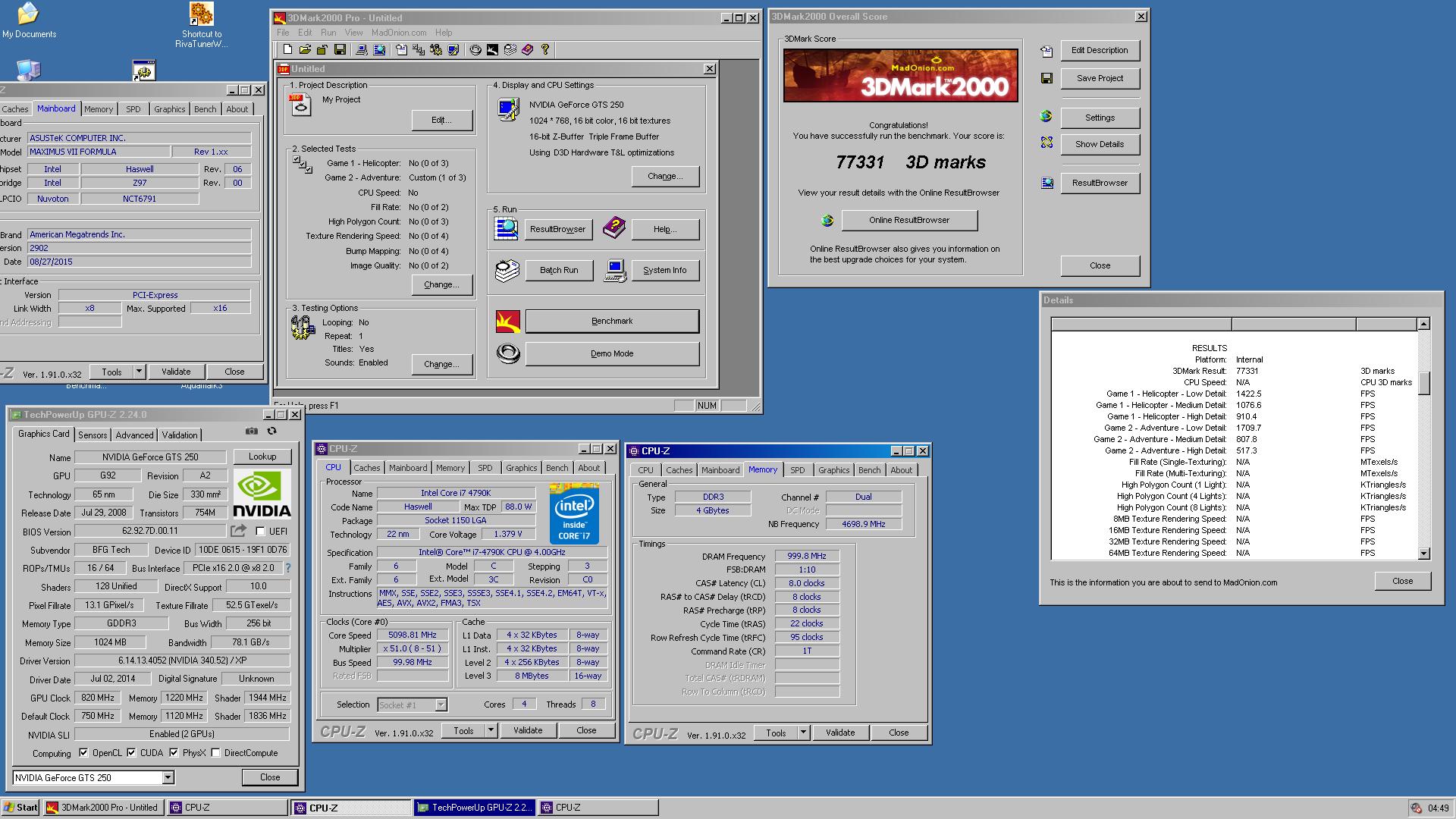Click the purple help book toolbar icon
This screenshot has height=819, width=1456.
[528, 49]
